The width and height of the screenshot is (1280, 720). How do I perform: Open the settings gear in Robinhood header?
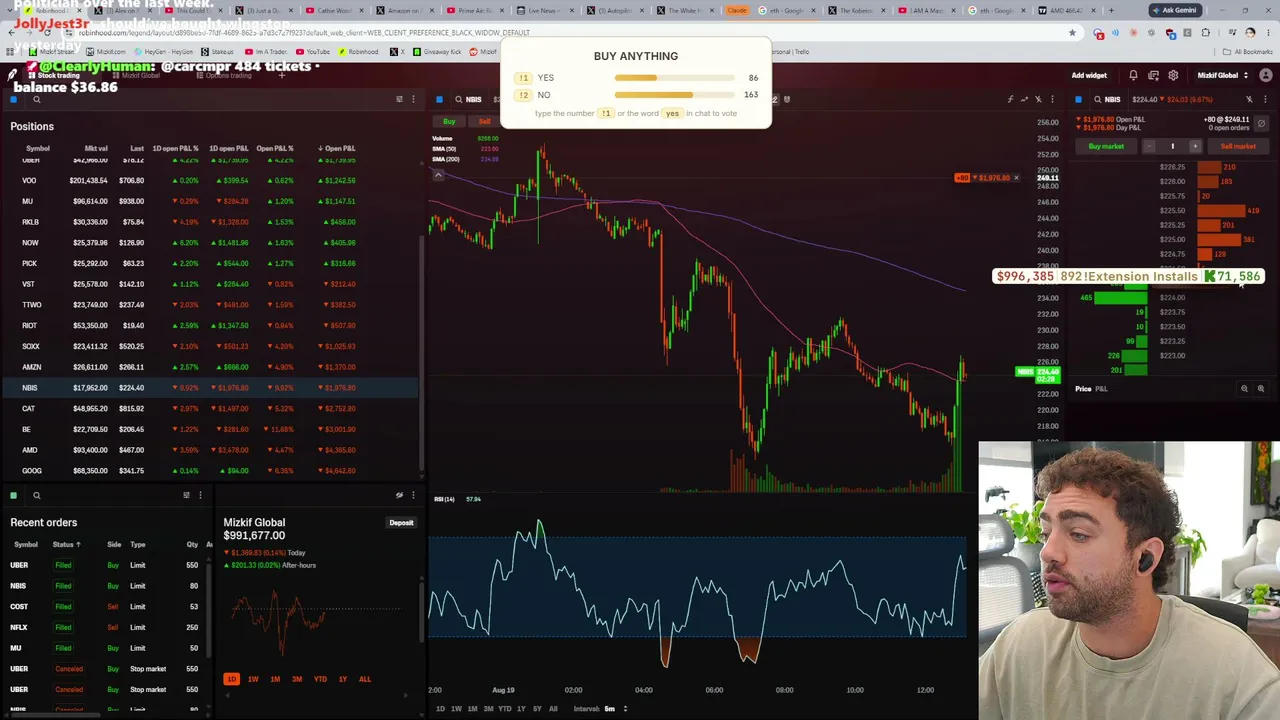tap(1173, 75)
